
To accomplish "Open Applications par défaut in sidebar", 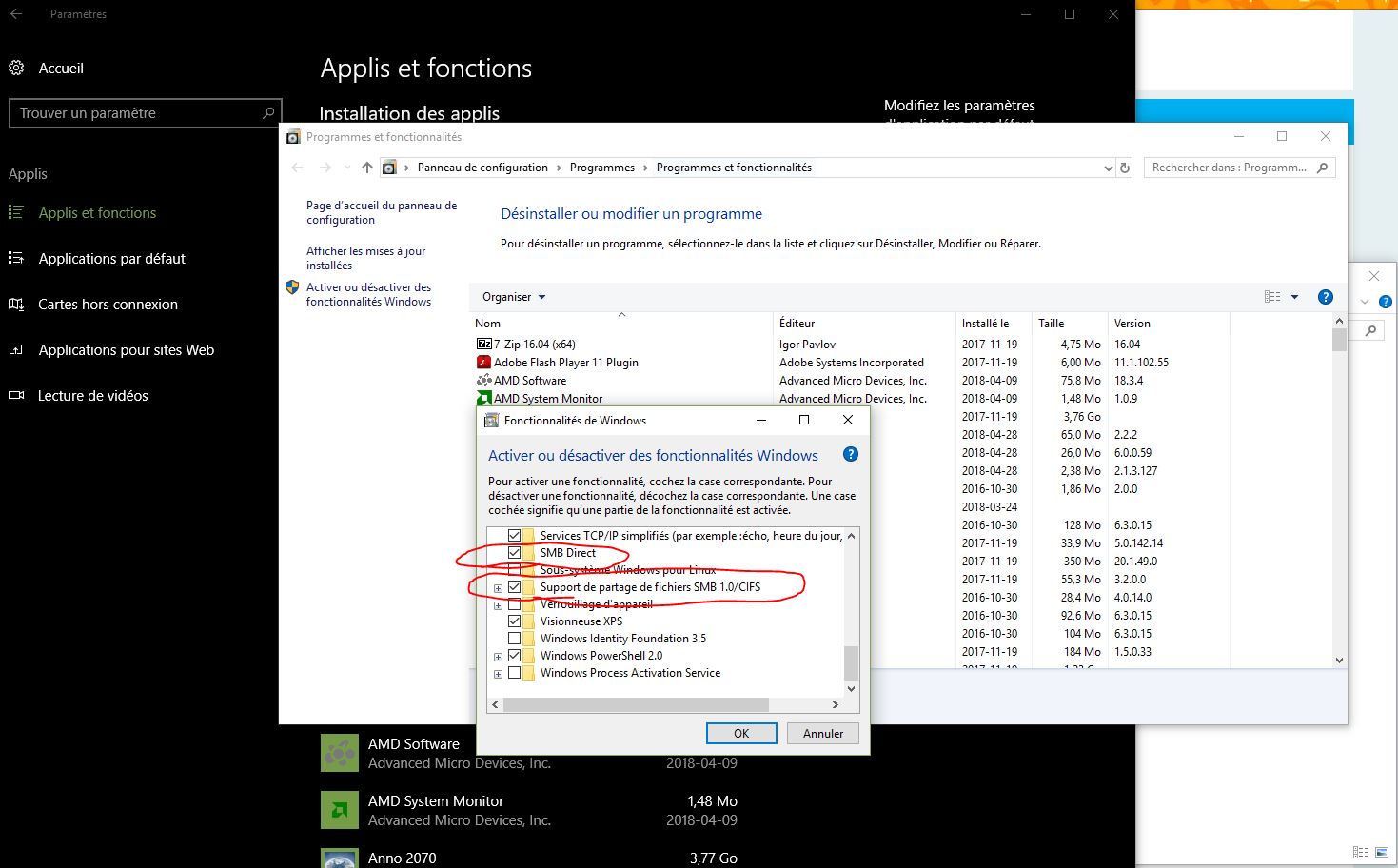I will click(x=111, y=259).
